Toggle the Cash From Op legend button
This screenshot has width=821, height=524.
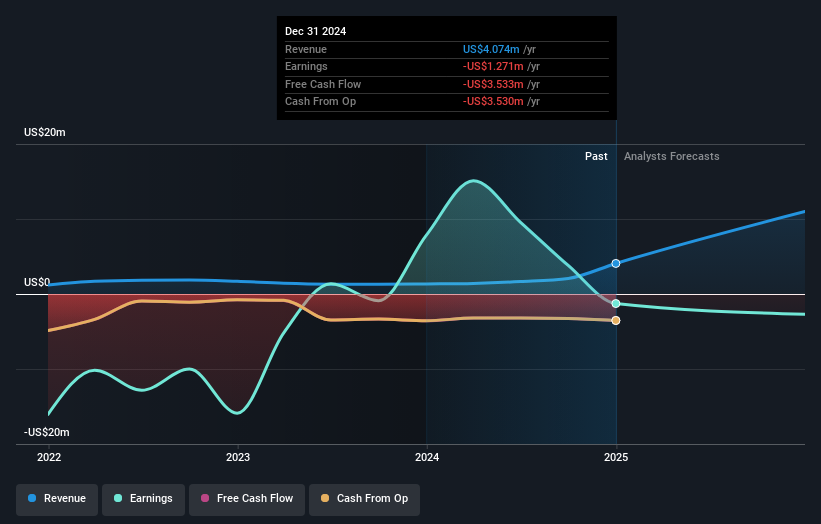(x=364, y=499)
